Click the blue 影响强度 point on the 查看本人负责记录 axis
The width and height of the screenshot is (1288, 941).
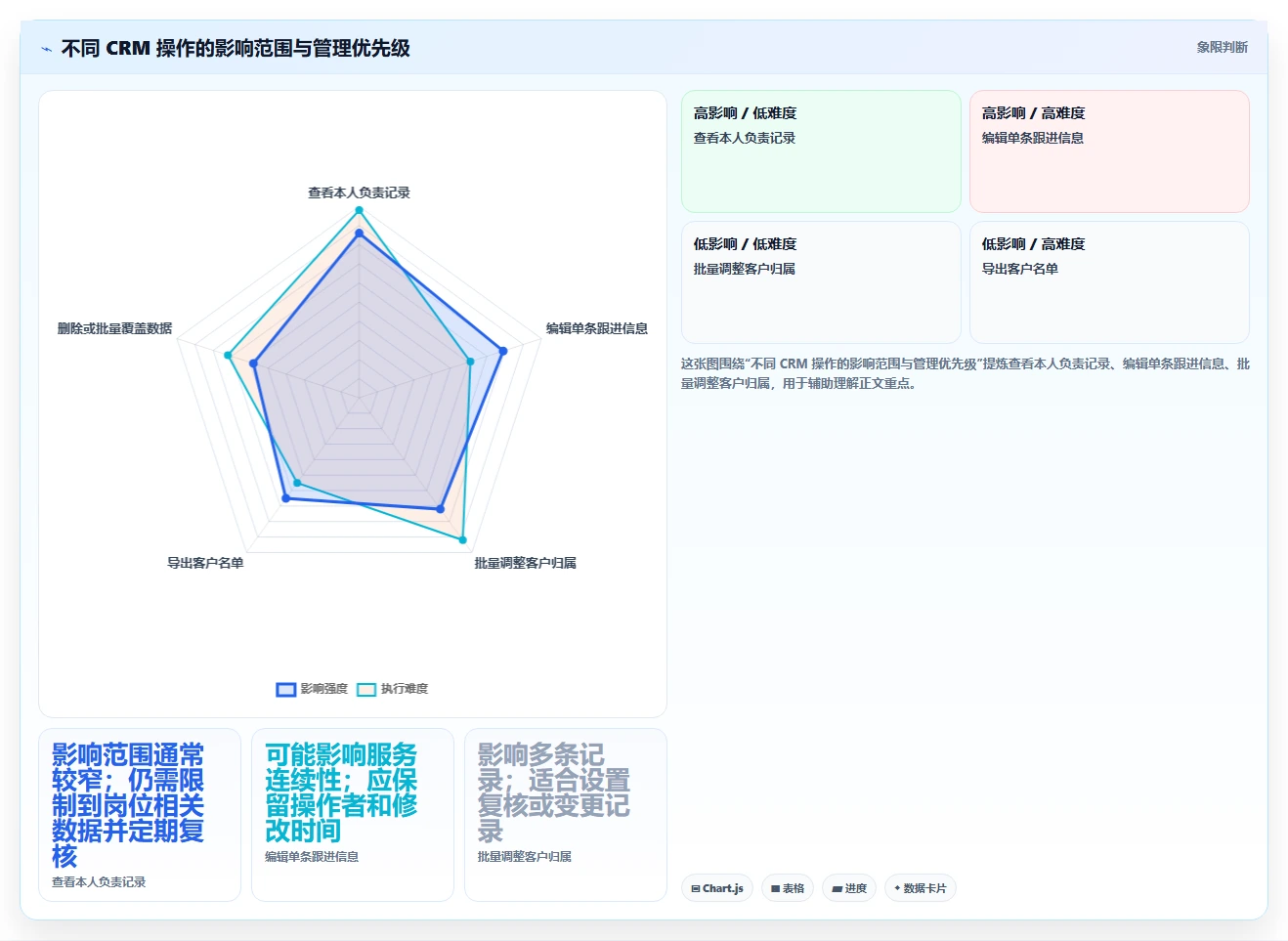[x=359, y=234]
